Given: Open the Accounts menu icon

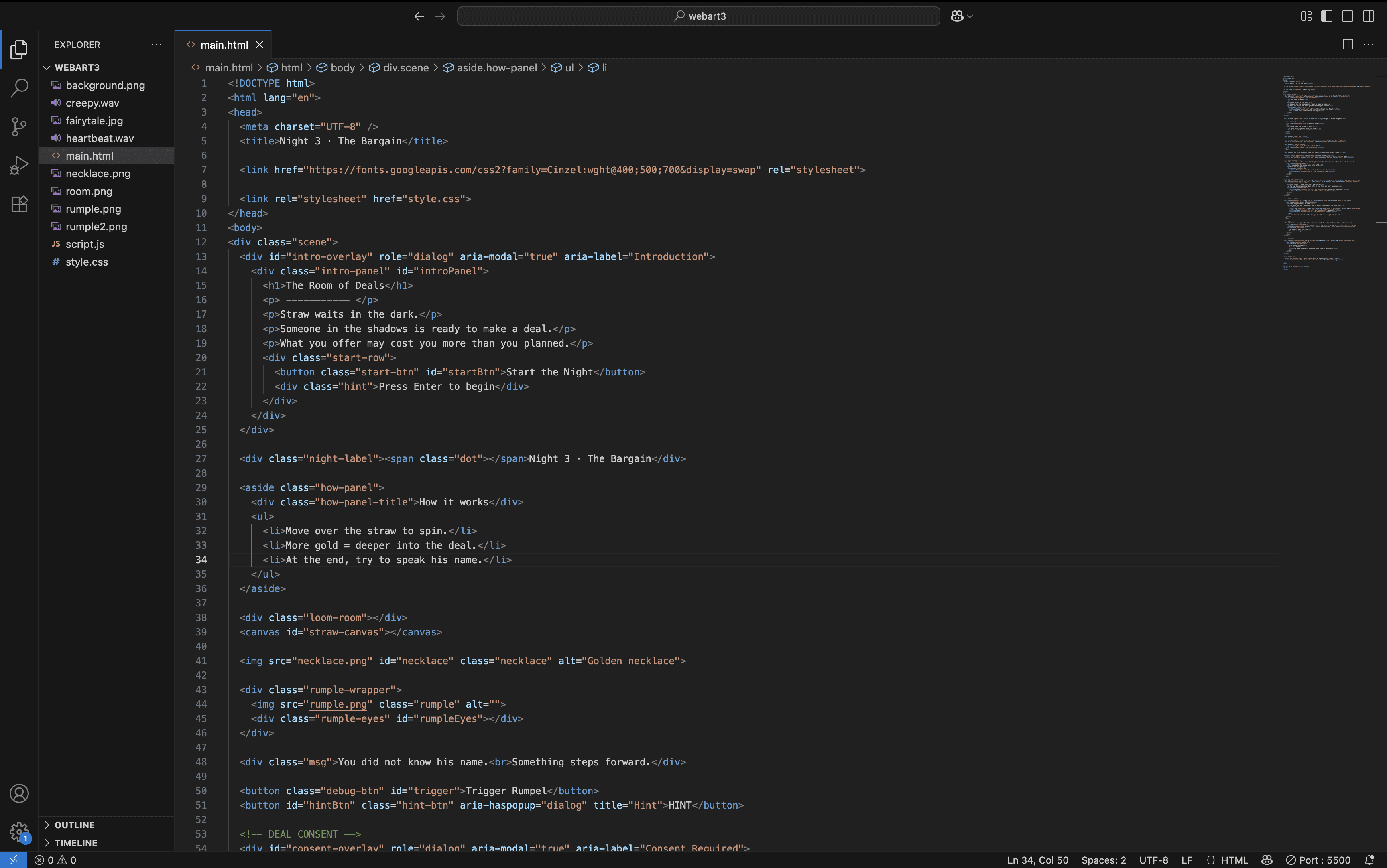Looking at the screenshot, I should [19, 793].
